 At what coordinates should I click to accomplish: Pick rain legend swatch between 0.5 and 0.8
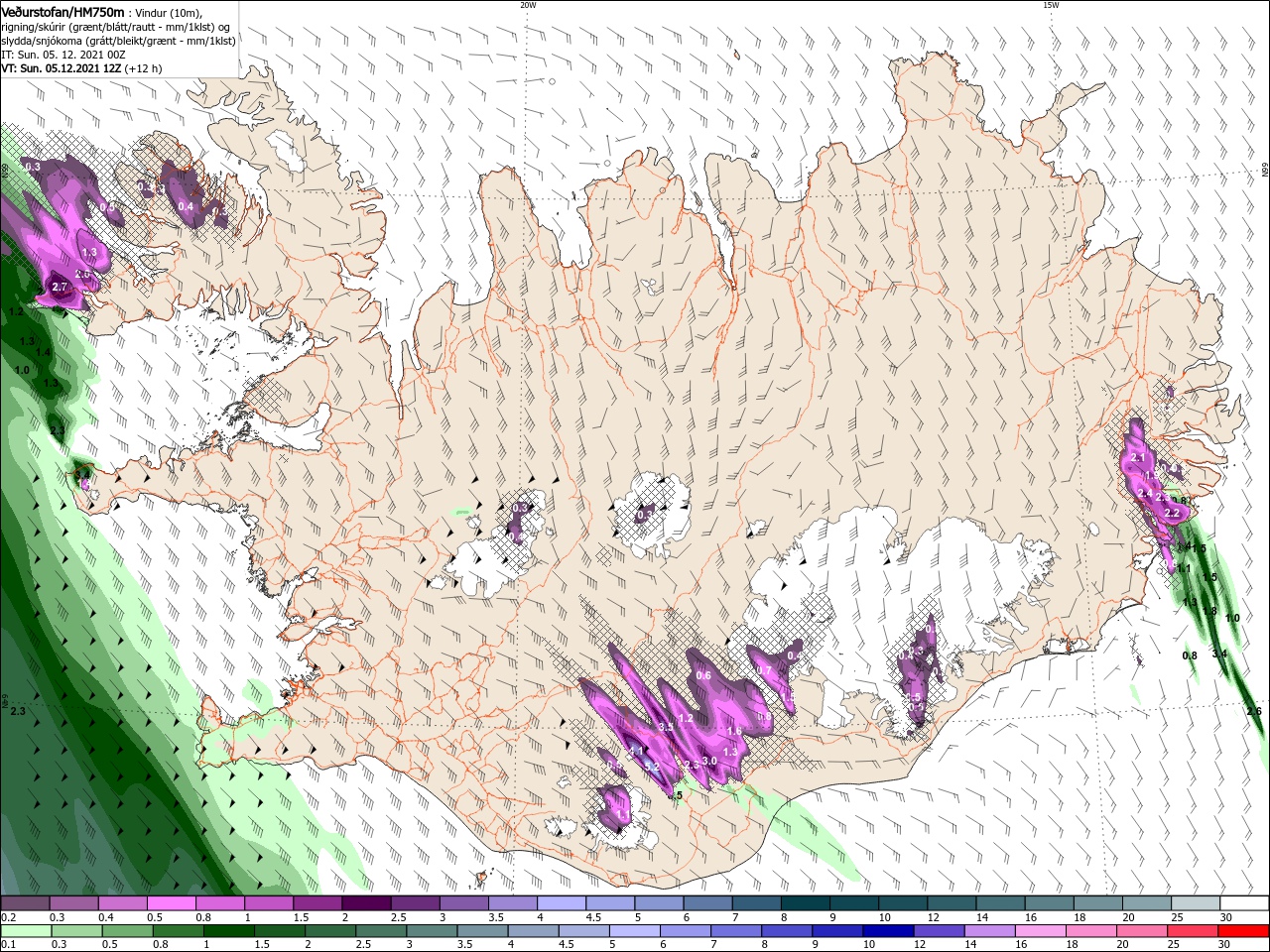127,931
